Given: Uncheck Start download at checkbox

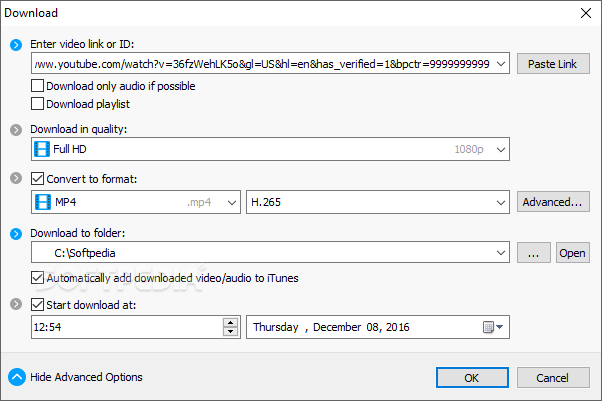Looking at the screenshot, I should tap(37, 305).
